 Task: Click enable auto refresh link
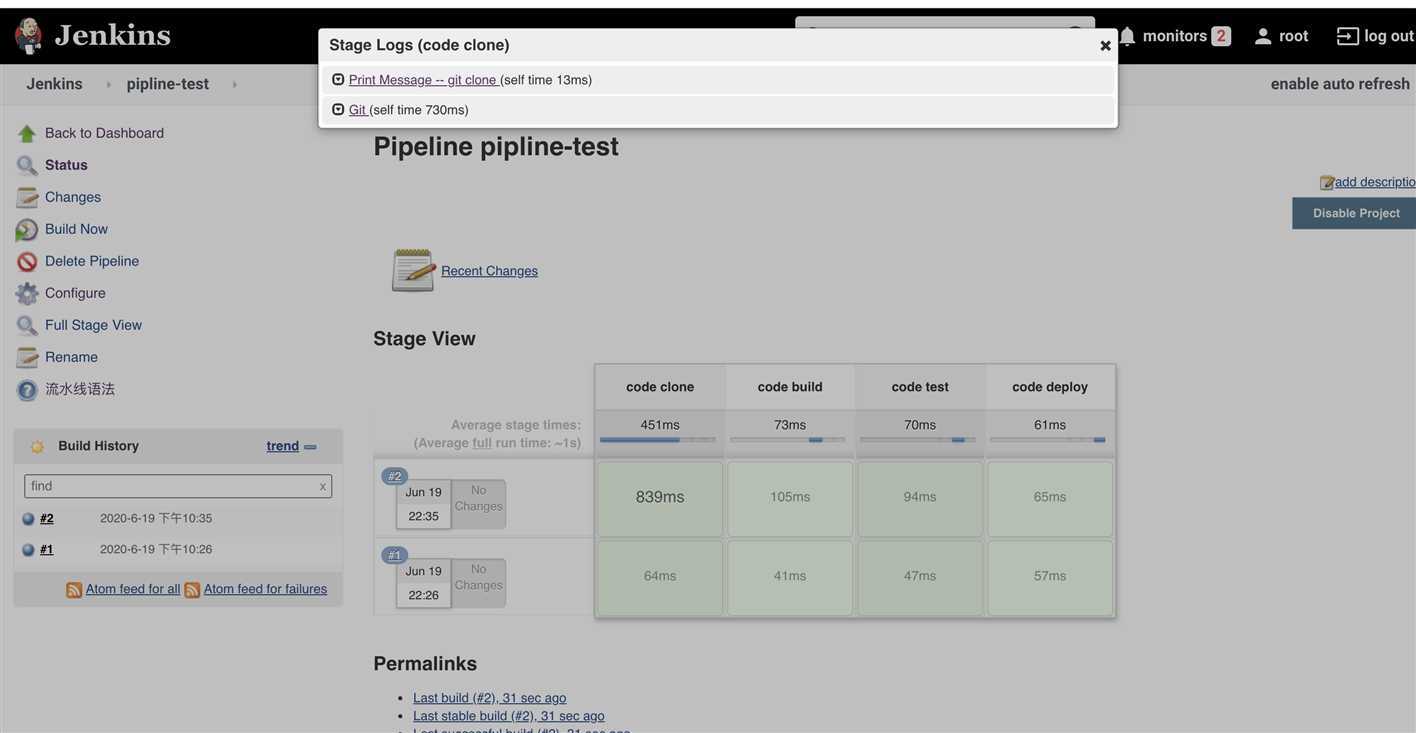pyautogui.click(x=1340, y=84)
